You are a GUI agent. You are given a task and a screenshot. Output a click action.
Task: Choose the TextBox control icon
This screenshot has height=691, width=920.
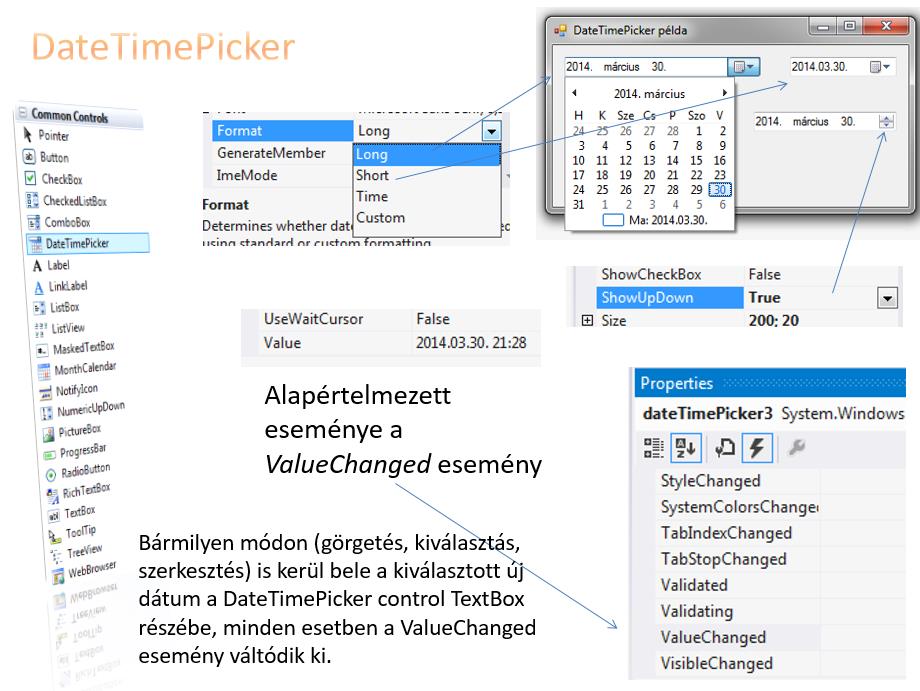(x=54, y=516)
